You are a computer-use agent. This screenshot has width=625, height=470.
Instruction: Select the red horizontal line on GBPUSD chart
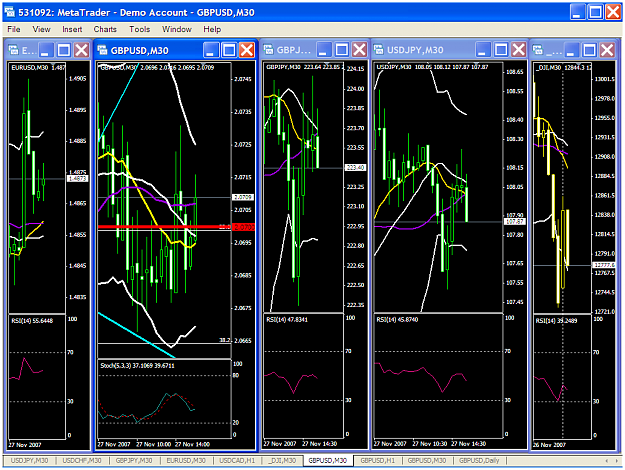163,227
